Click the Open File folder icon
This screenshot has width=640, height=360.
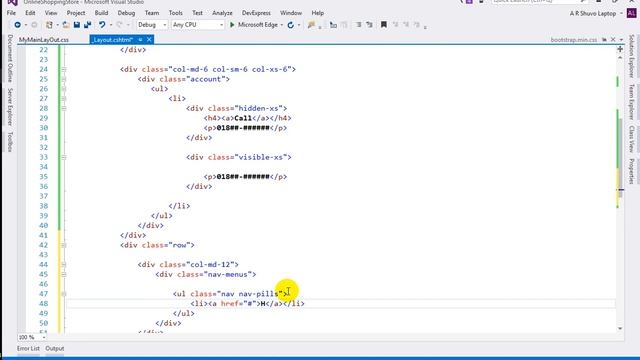[66, 25]
